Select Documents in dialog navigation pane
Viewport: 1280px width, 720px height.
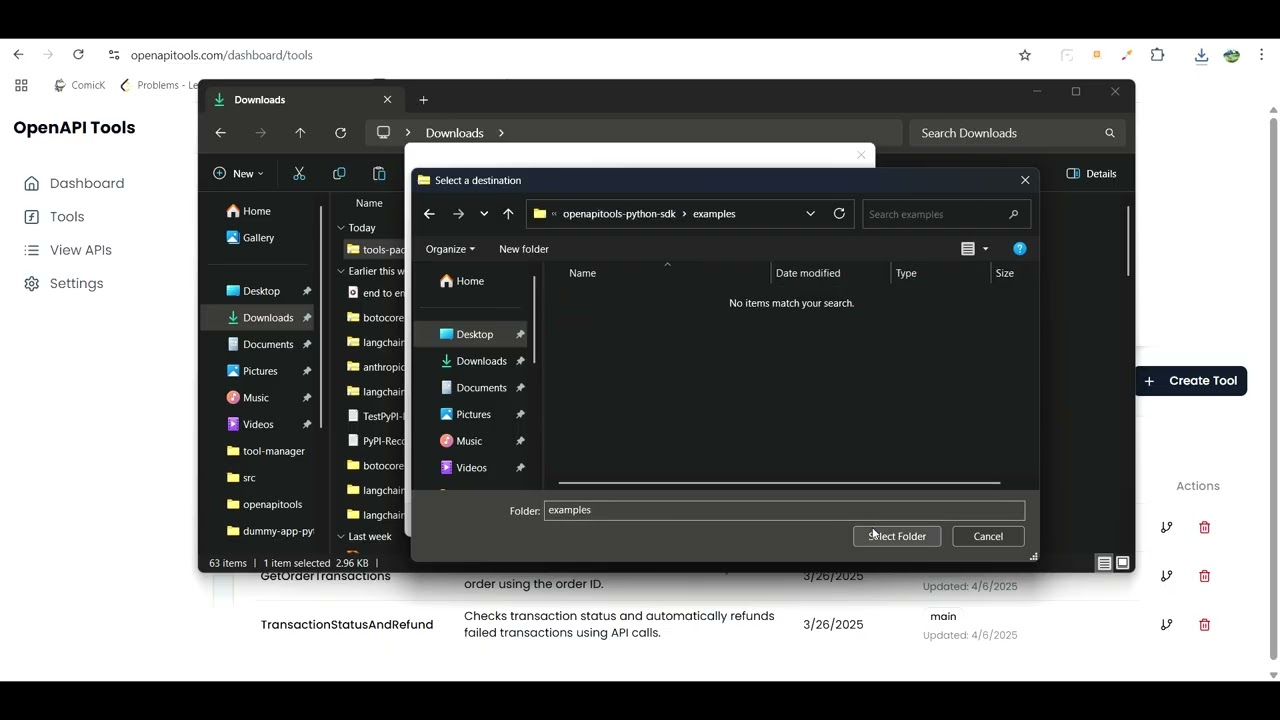pos(481,388)
